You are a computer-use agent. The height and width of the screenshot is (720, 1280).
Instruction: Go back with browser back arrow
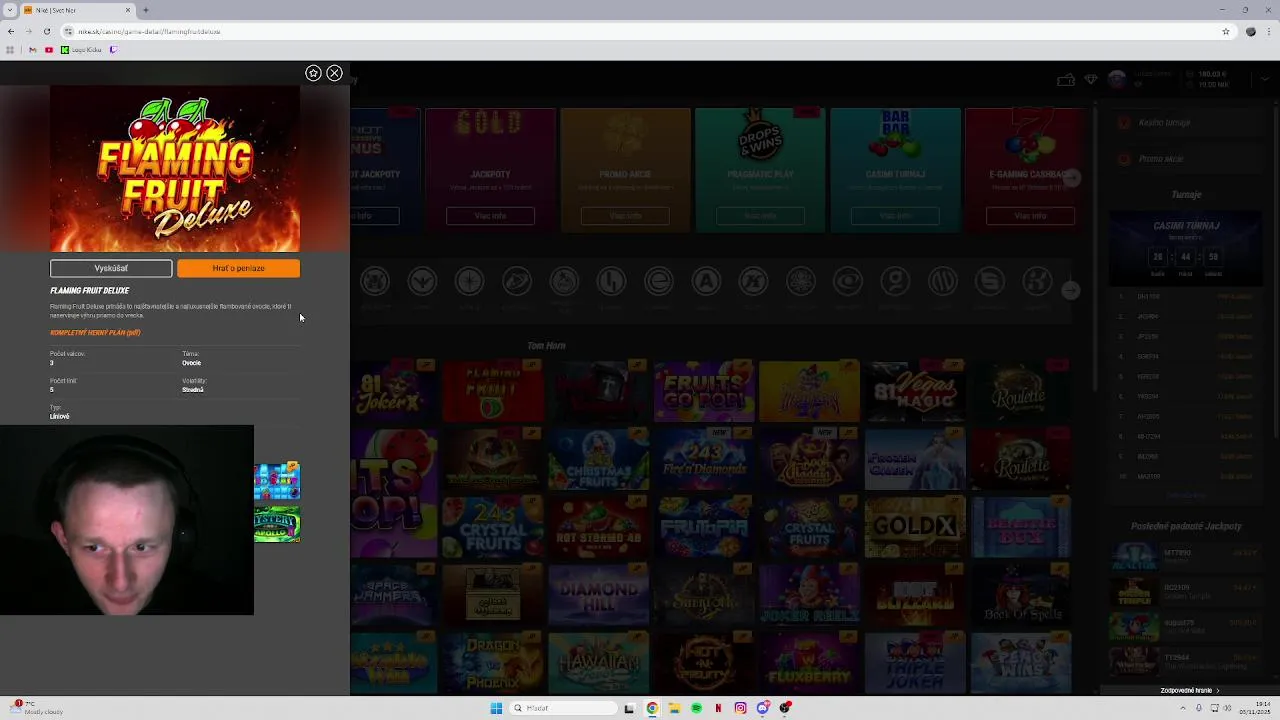(11, 31)
